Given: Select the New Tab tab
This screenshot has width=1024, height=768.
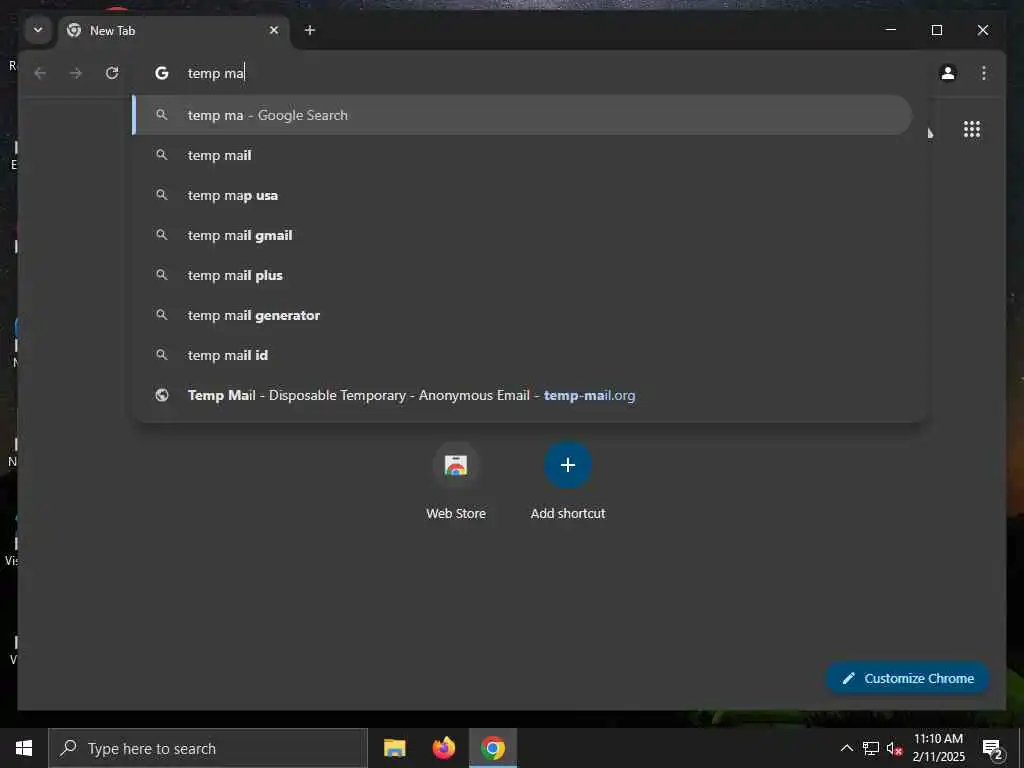Looking at the screenshot, I should click(174, 31).
